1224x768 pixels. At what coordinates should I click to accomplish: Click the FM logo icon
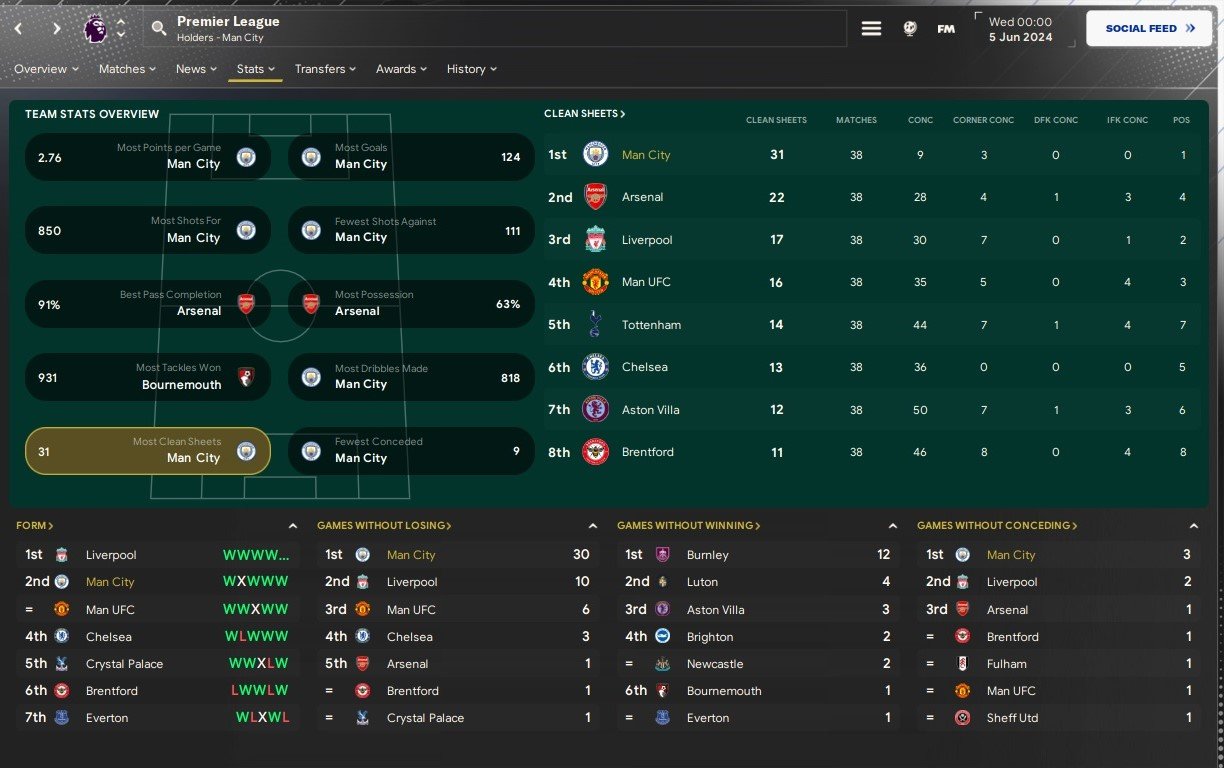[945, 29]
